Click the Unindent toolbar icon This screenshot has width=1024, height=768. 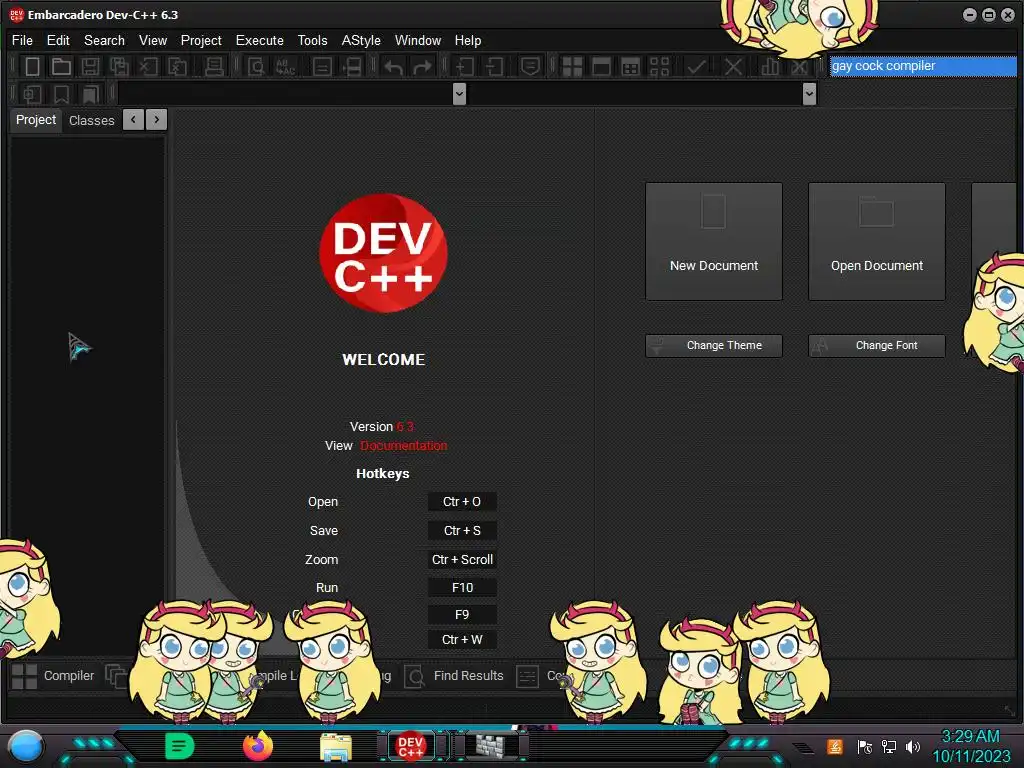pos(494,66)
